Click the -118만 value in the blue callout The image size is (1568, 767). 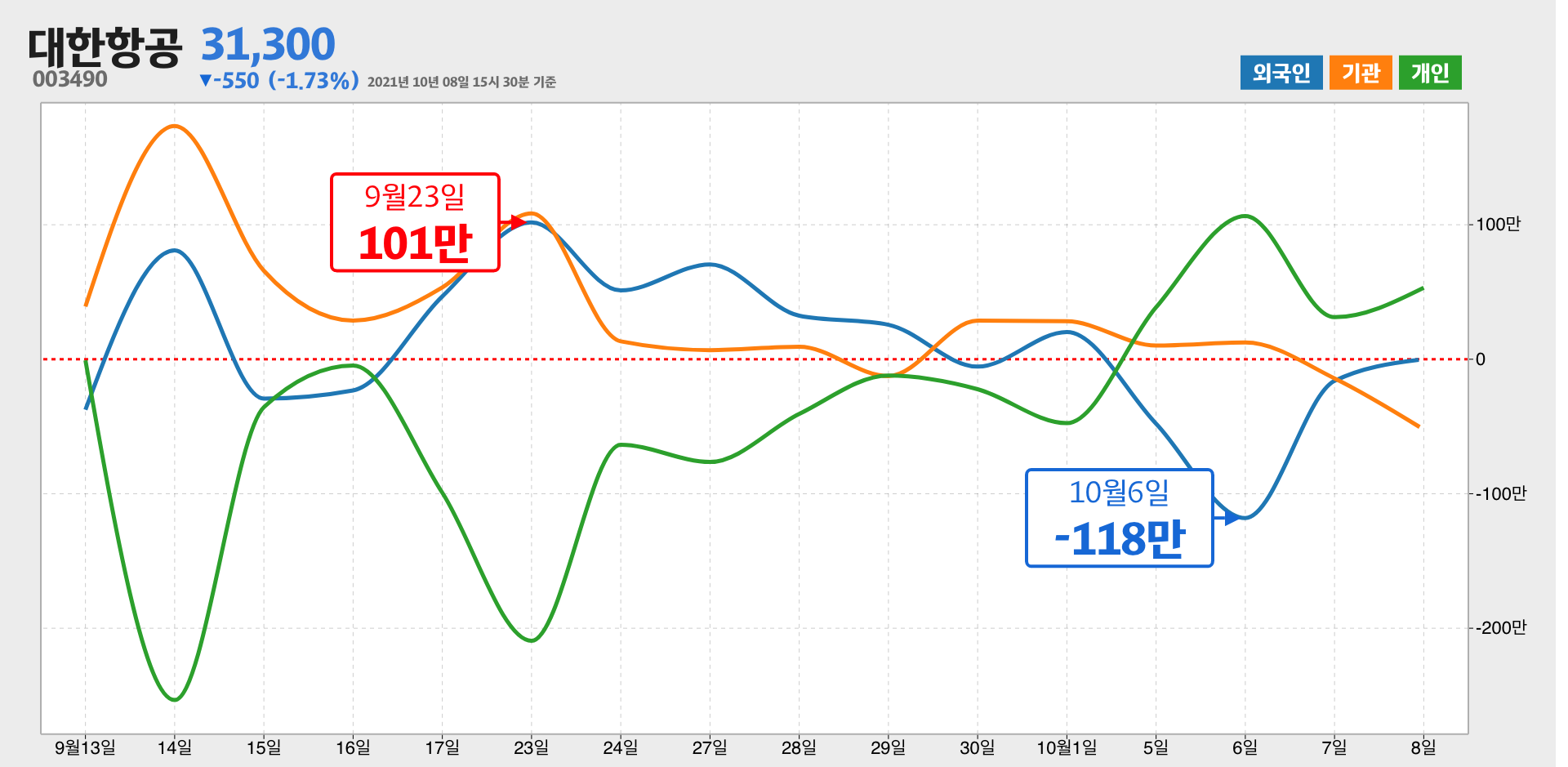pos(1120,539)
